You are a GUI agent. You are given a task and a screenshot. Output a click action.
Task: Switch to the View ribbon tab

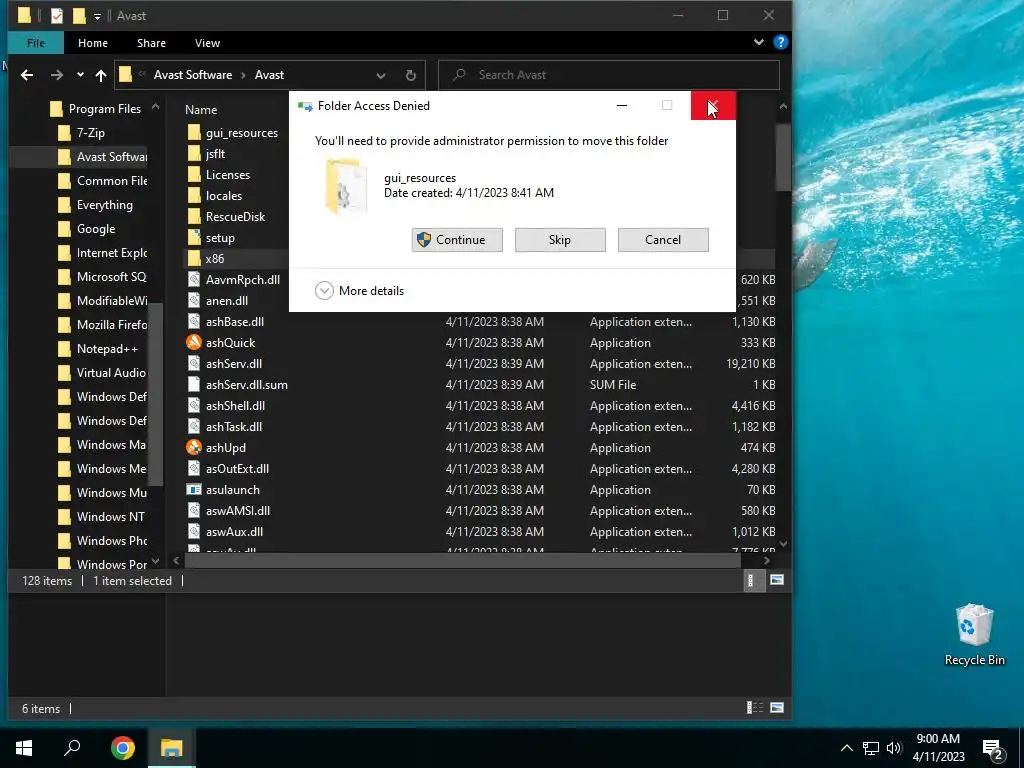pyautogui.click(x=207, y=43)
